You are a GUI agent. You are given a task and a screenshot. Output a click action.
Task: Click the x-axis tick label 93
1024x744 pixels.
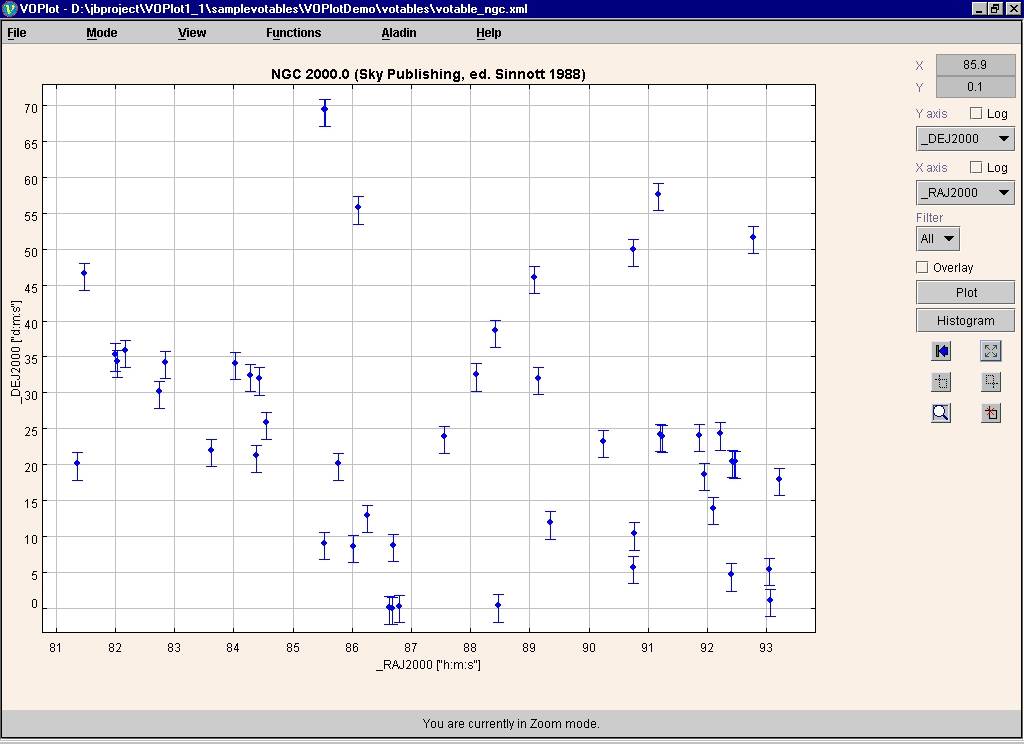click(x=765, y=647)
